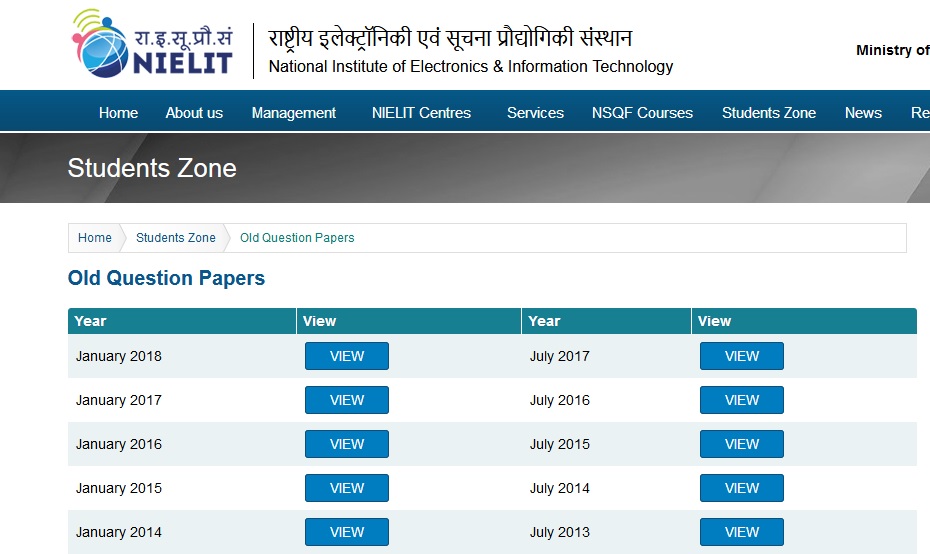Viewport: 930px width, 554px height.
Task: View January 2018 question papers
Action: coord(347,356)
